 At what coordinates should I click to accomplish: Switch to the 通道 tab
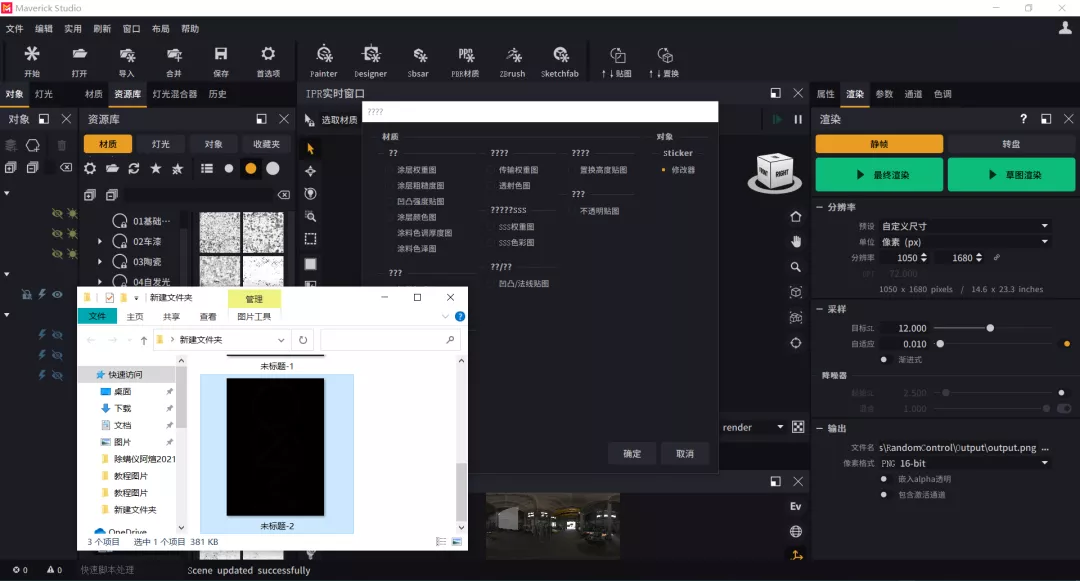click(x=913, y=94)
